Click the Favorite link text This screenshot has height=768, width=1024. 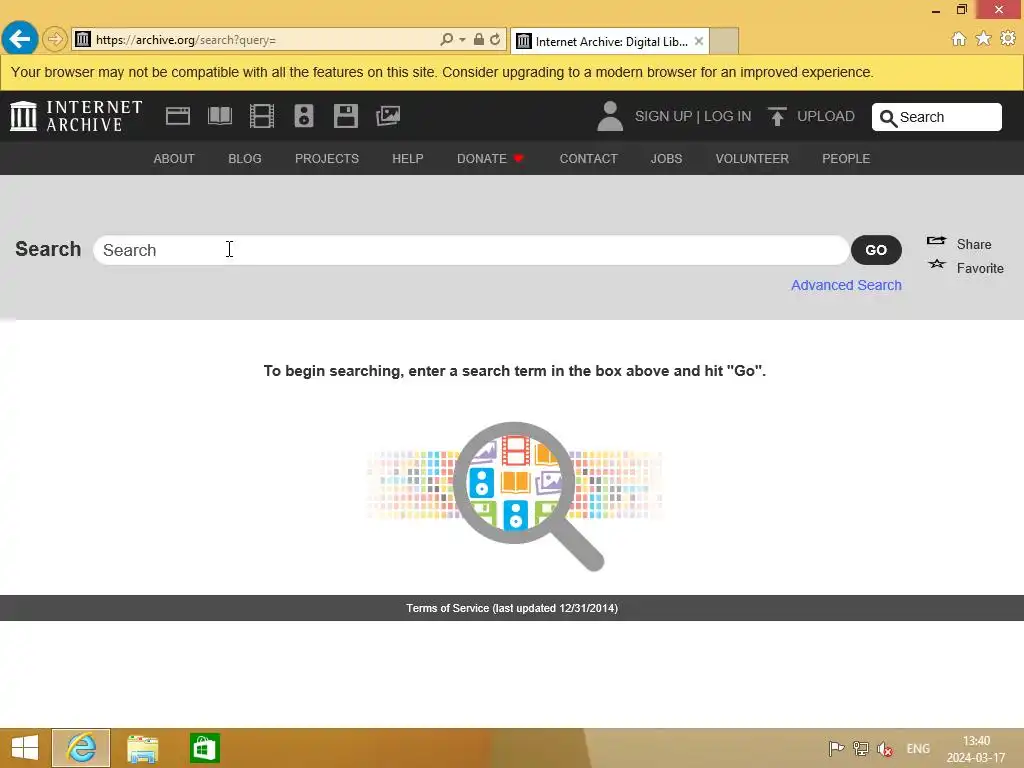tap(980, 268)
